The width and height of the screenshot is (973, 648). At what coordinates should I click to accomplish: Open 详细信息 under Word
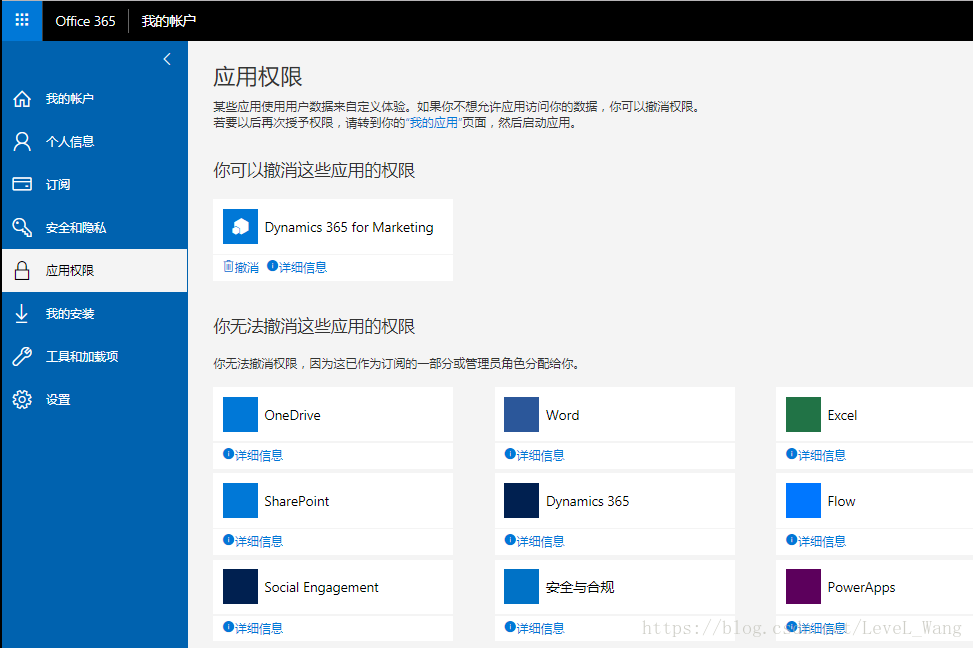(x=534, y=455)
